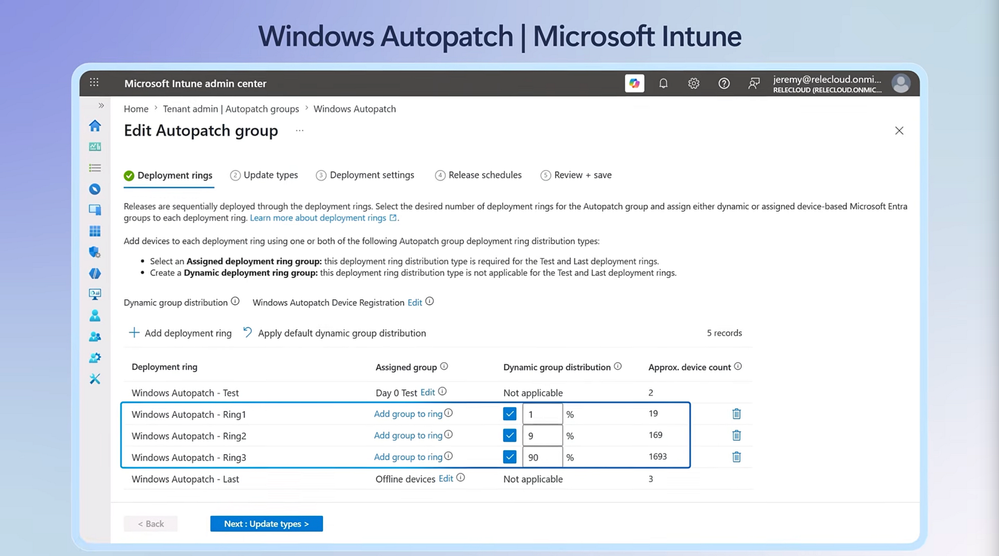Expand the collapsed sidebar navigation chevrons
The width and height of the screenshot is (999, 556).
(101, 106)
